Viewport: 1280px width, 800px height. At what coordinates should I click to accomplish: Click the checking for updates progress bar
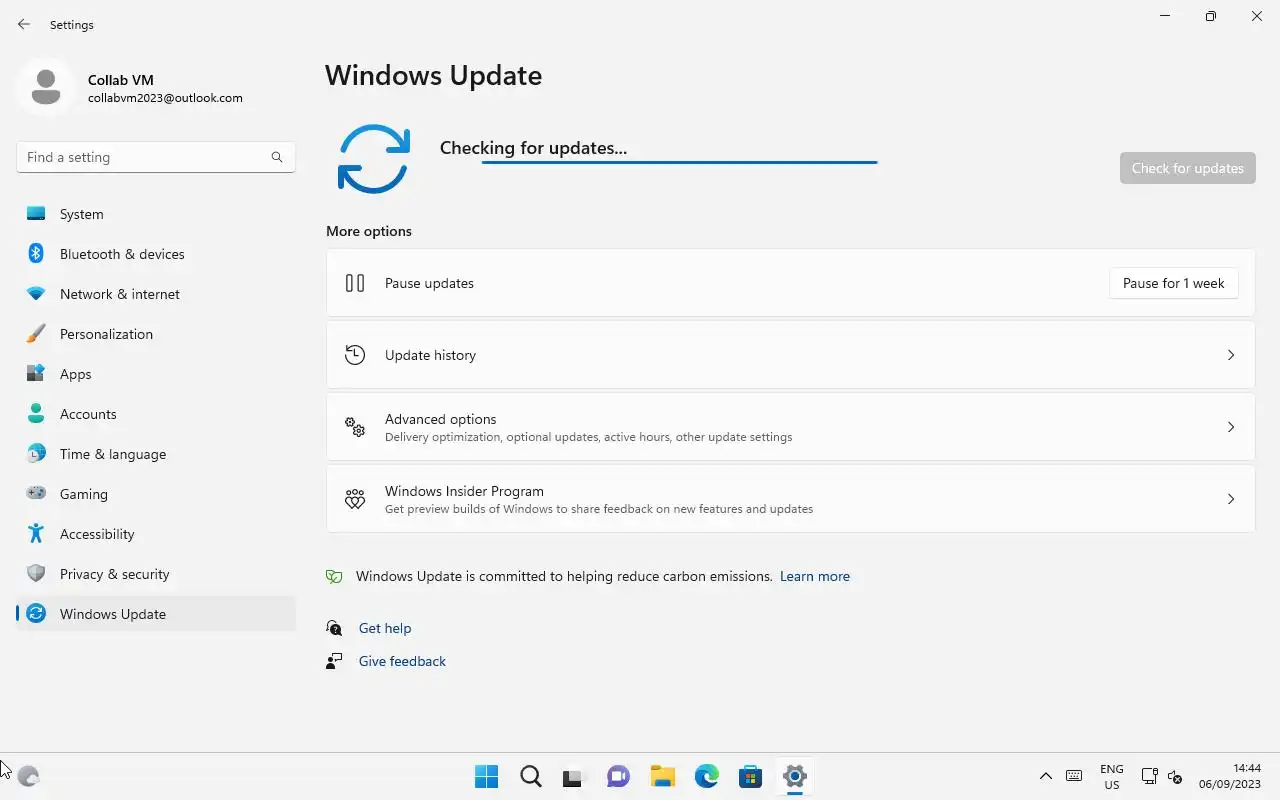679,162
